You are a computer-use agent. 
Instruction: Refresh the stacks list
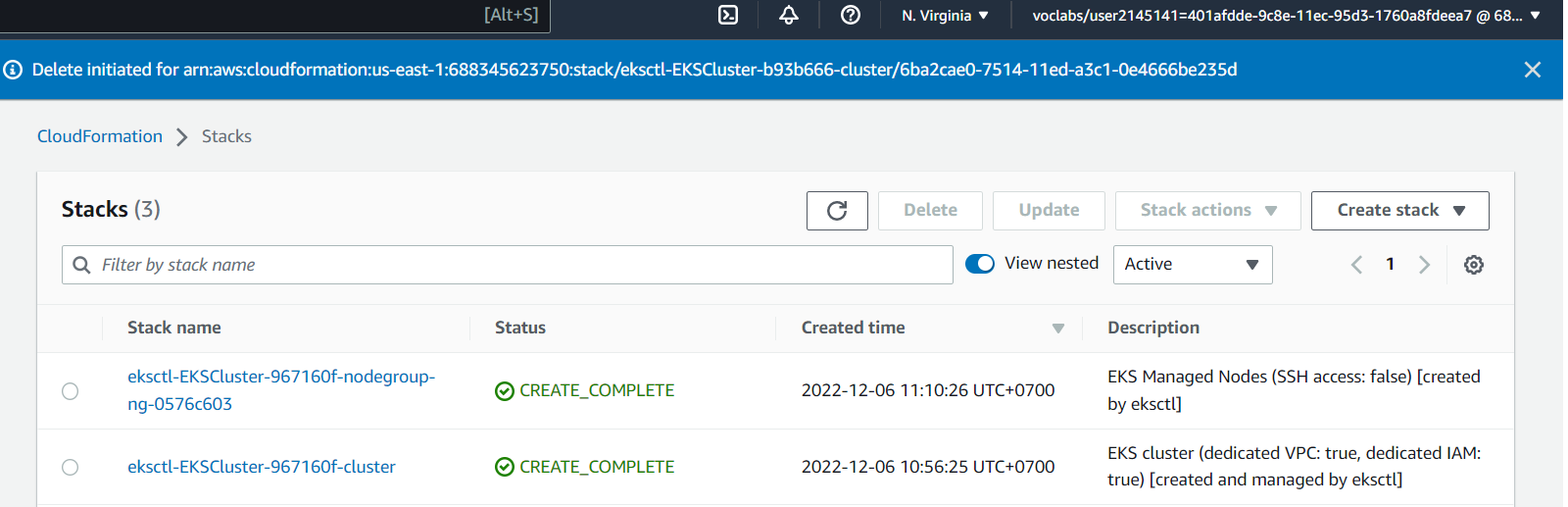pyautogui.click(x=837, y=211)
